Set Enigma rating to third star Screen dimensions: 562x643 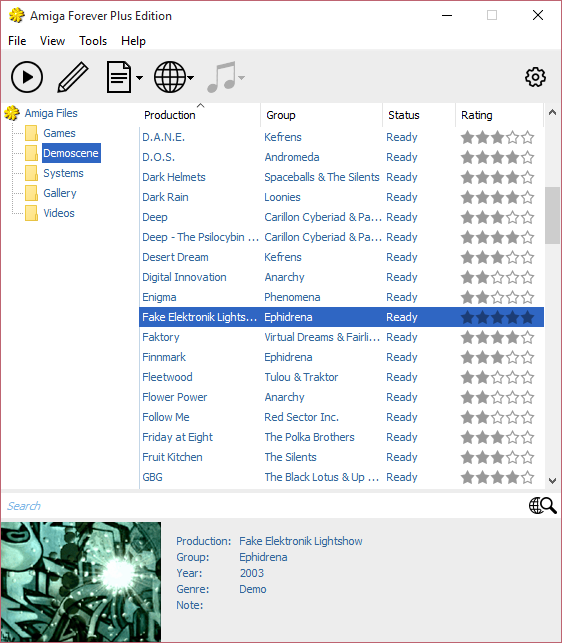tap(498, 297)
